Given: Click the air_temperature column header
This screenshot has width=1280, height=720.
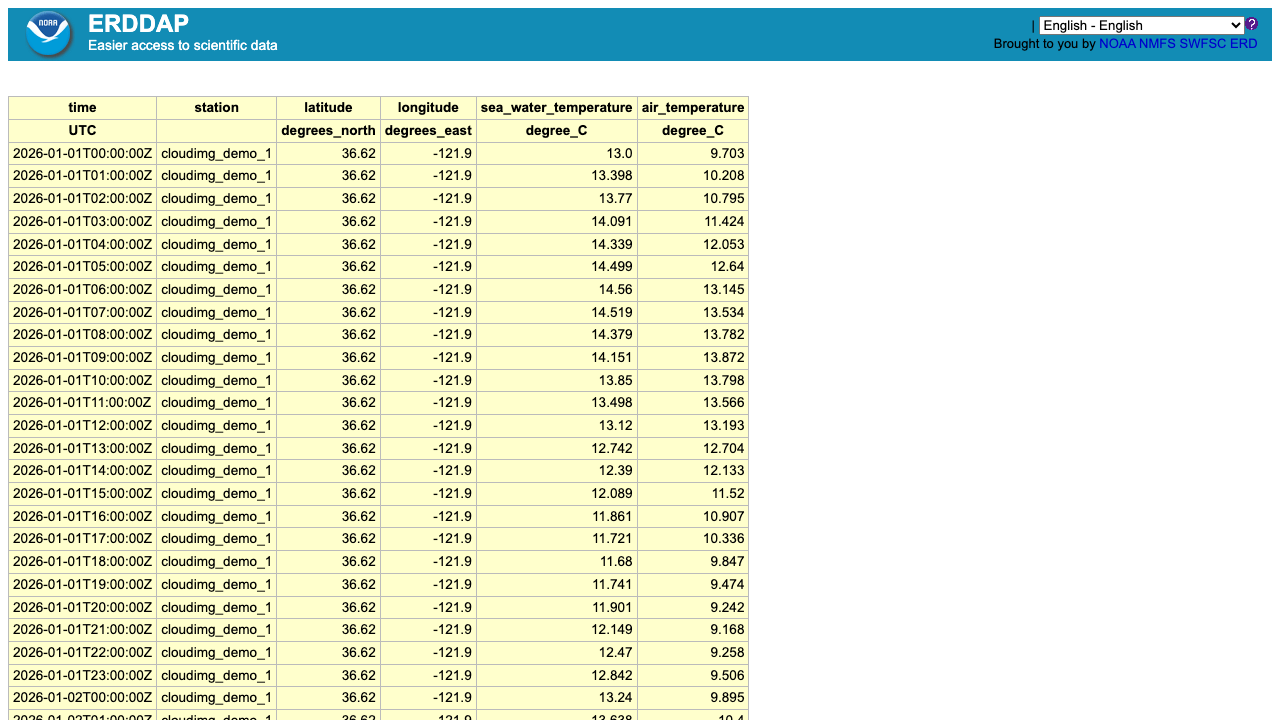Looking at the screenshot, I should pos(693,108).
